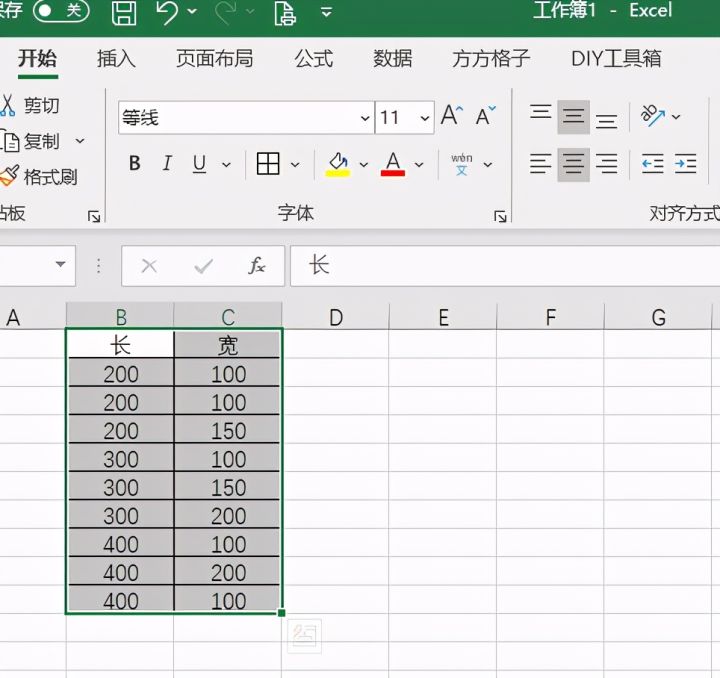
Task: Click the 复制 copy button
Action: click(x=30, y=141)
